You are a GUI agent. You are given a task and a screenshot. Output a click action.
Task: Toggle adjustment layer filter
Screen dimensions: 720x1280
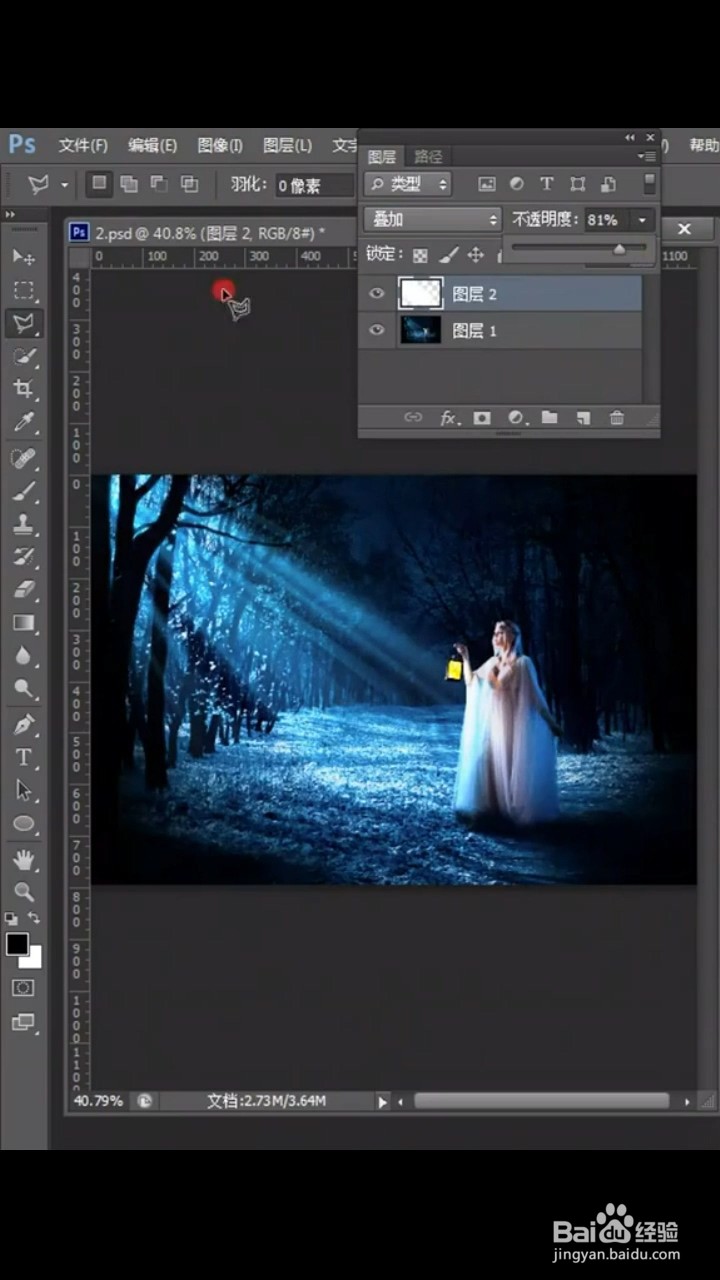(517, 184)
